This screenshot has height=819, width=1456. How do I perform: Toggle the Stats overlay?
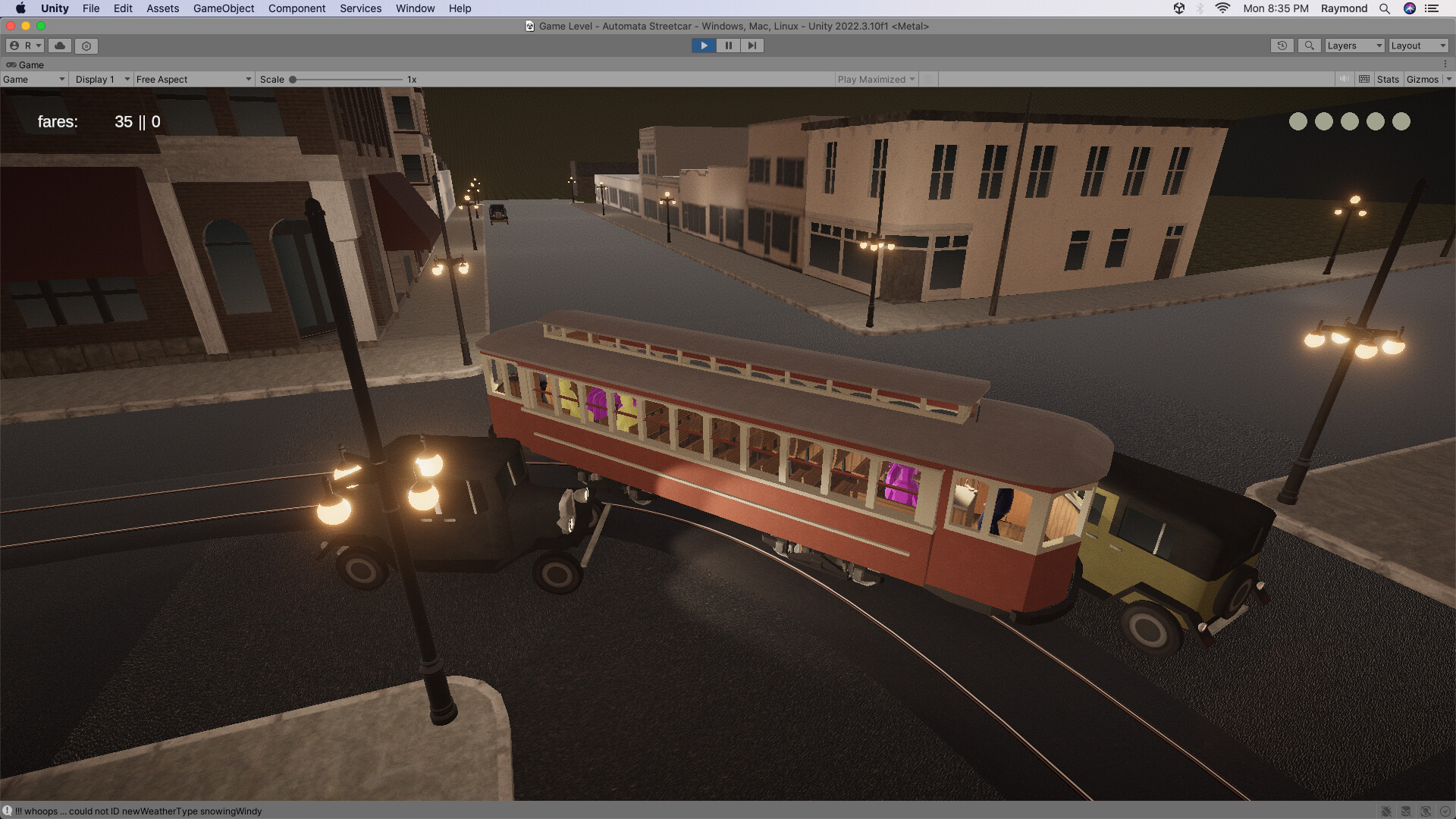pos(1388,79)
